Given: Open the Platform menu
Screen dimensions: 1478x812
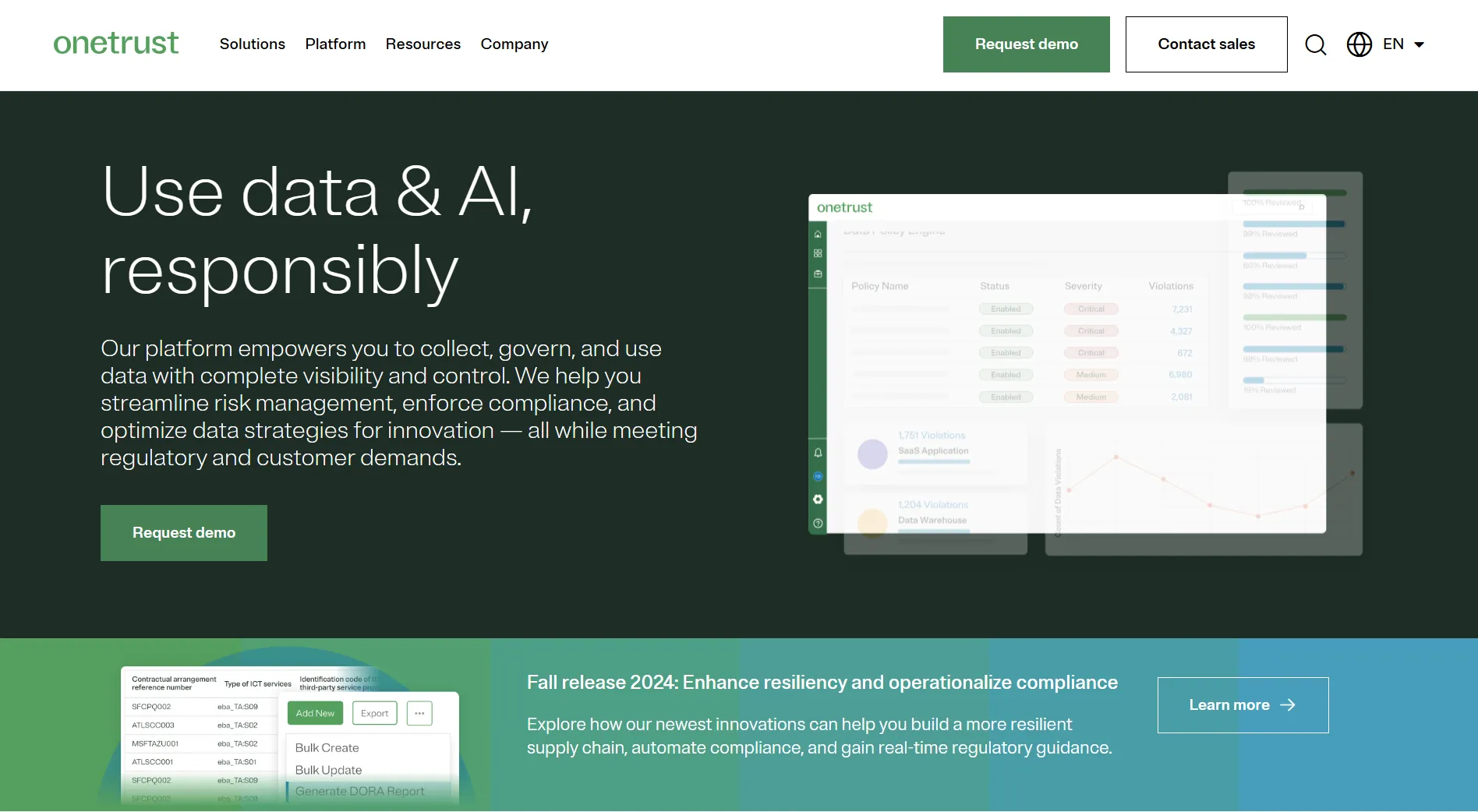Looking at the screenshot, I should pos(335,44).
